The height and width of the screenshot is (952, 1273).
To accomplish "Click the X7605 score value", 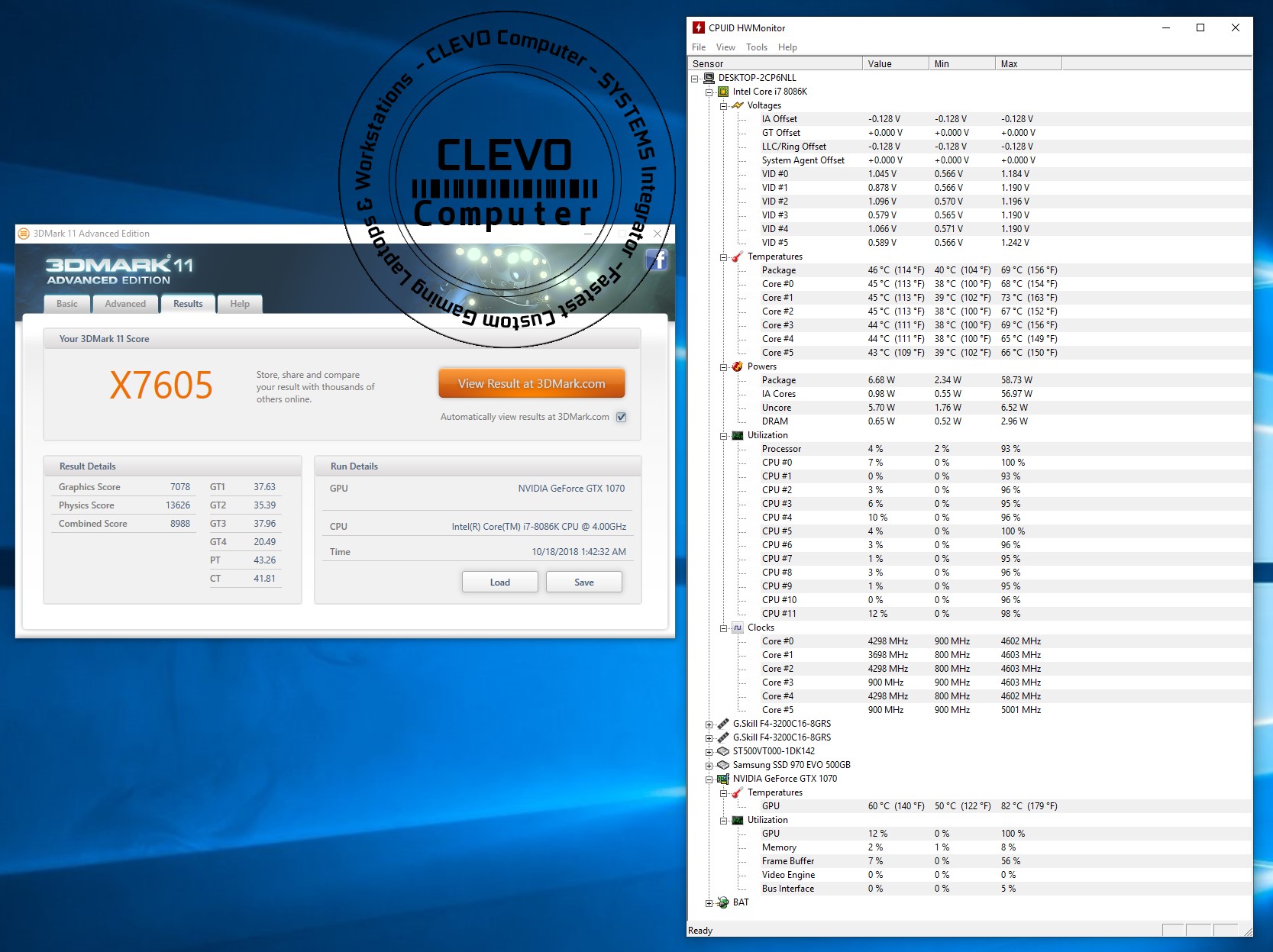I will [x=161, y=385].
